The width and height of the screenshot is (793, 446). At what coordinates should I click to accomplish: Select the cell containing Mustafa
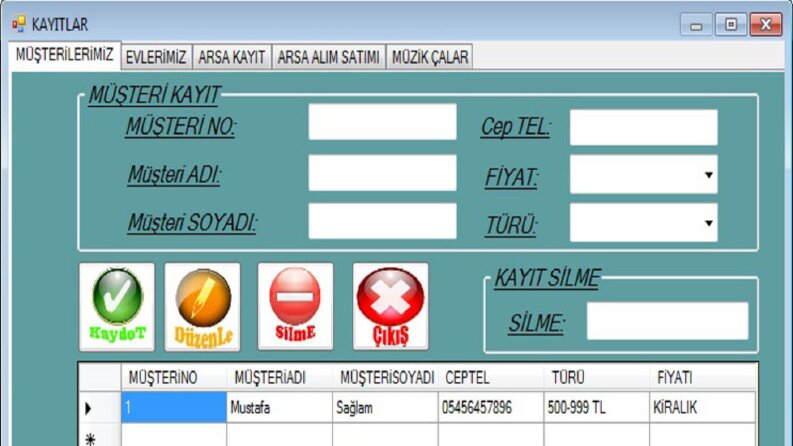[x=280, y=407]
